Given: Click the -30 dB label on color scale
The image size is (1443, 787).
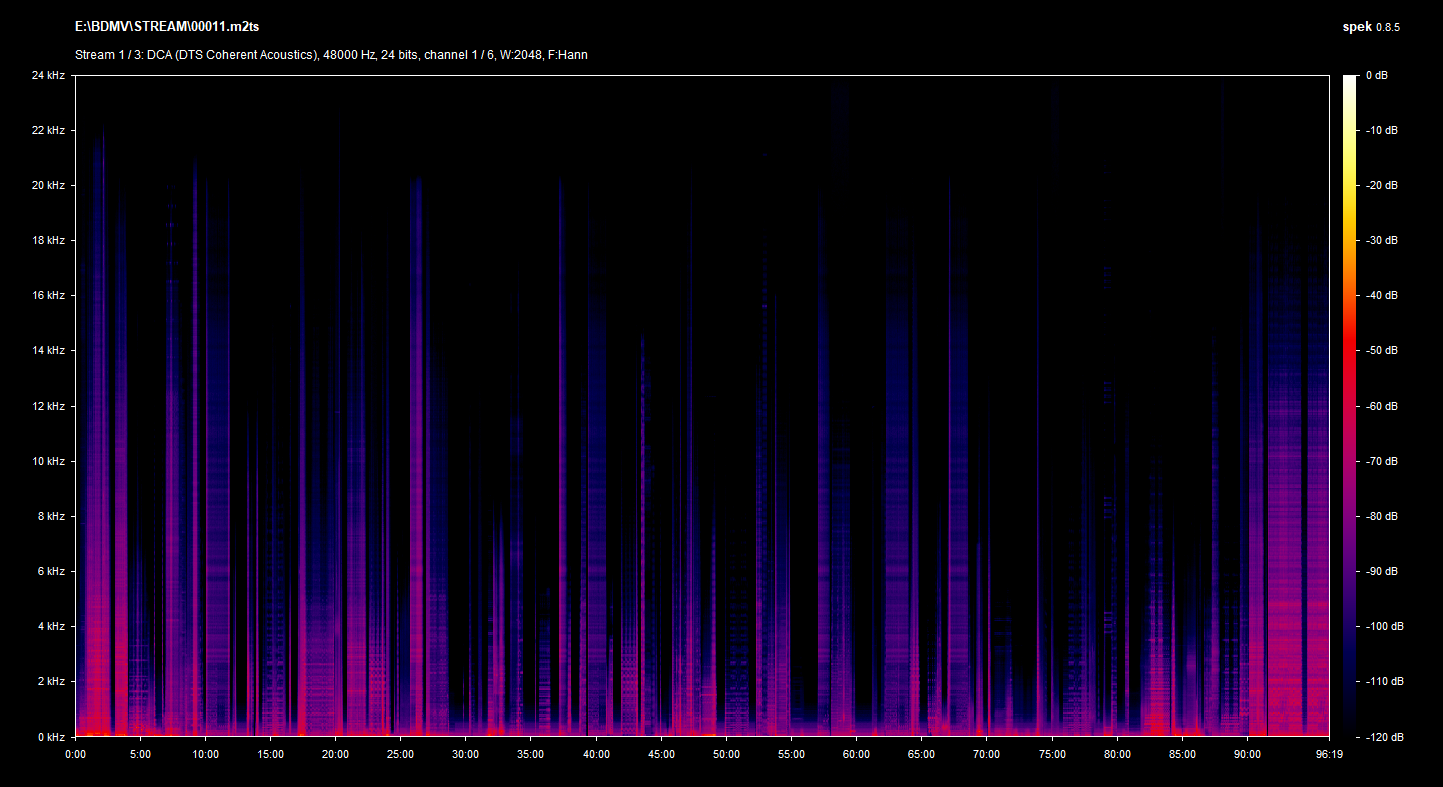Looking at the screenshot, I should pyautogui.click(x=1382, y=240).
